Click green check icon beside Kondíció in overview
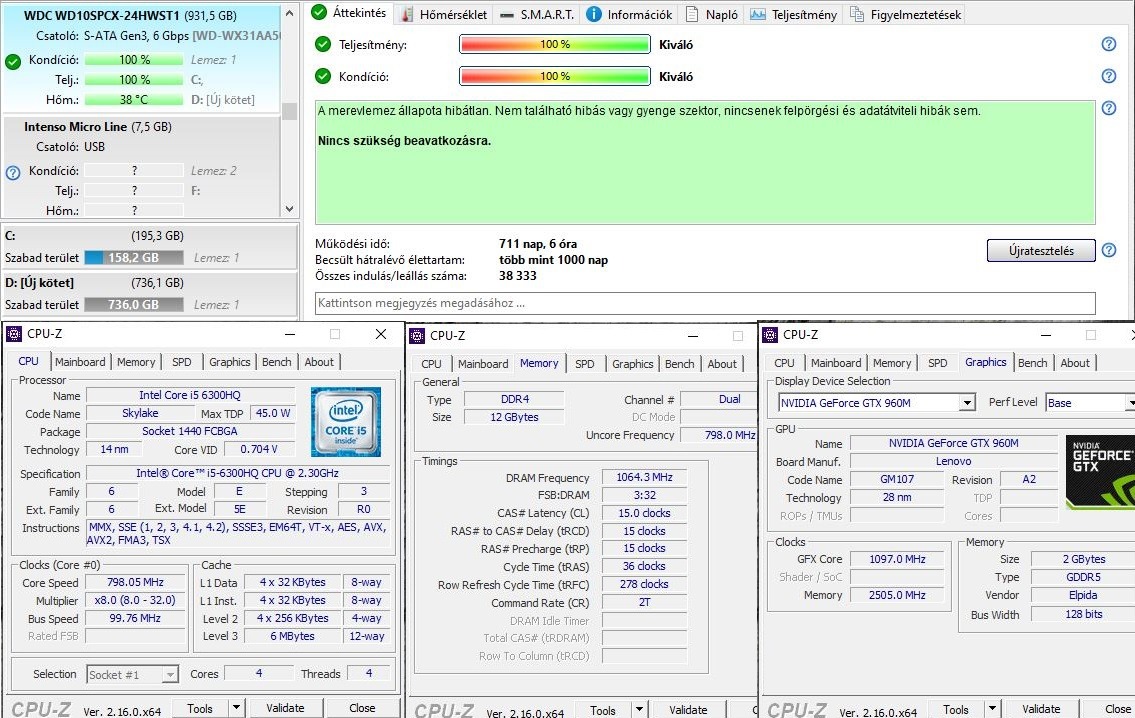Viewport: 1135px width, 718px height. coord(323,76)
